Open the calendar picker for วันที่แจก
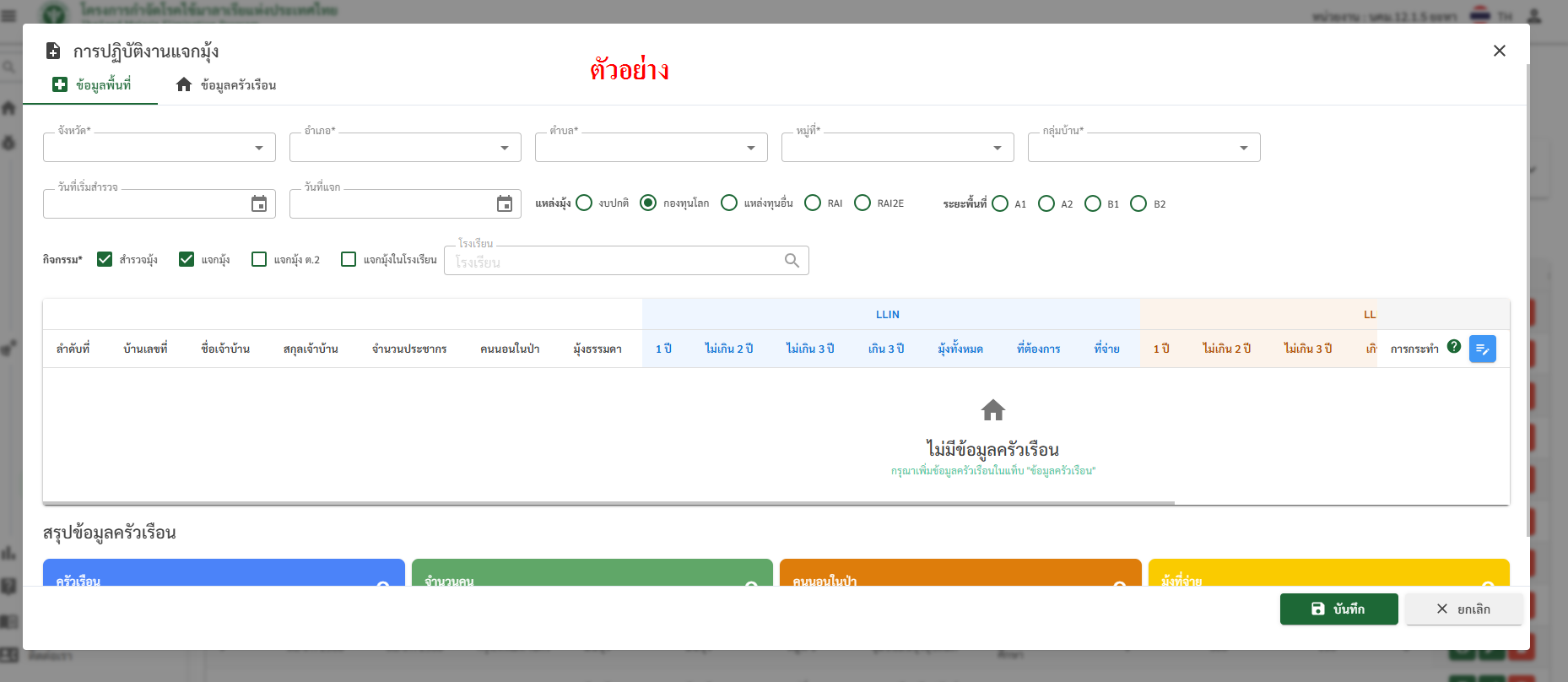1568x682 pixels. tap(505, 203)
